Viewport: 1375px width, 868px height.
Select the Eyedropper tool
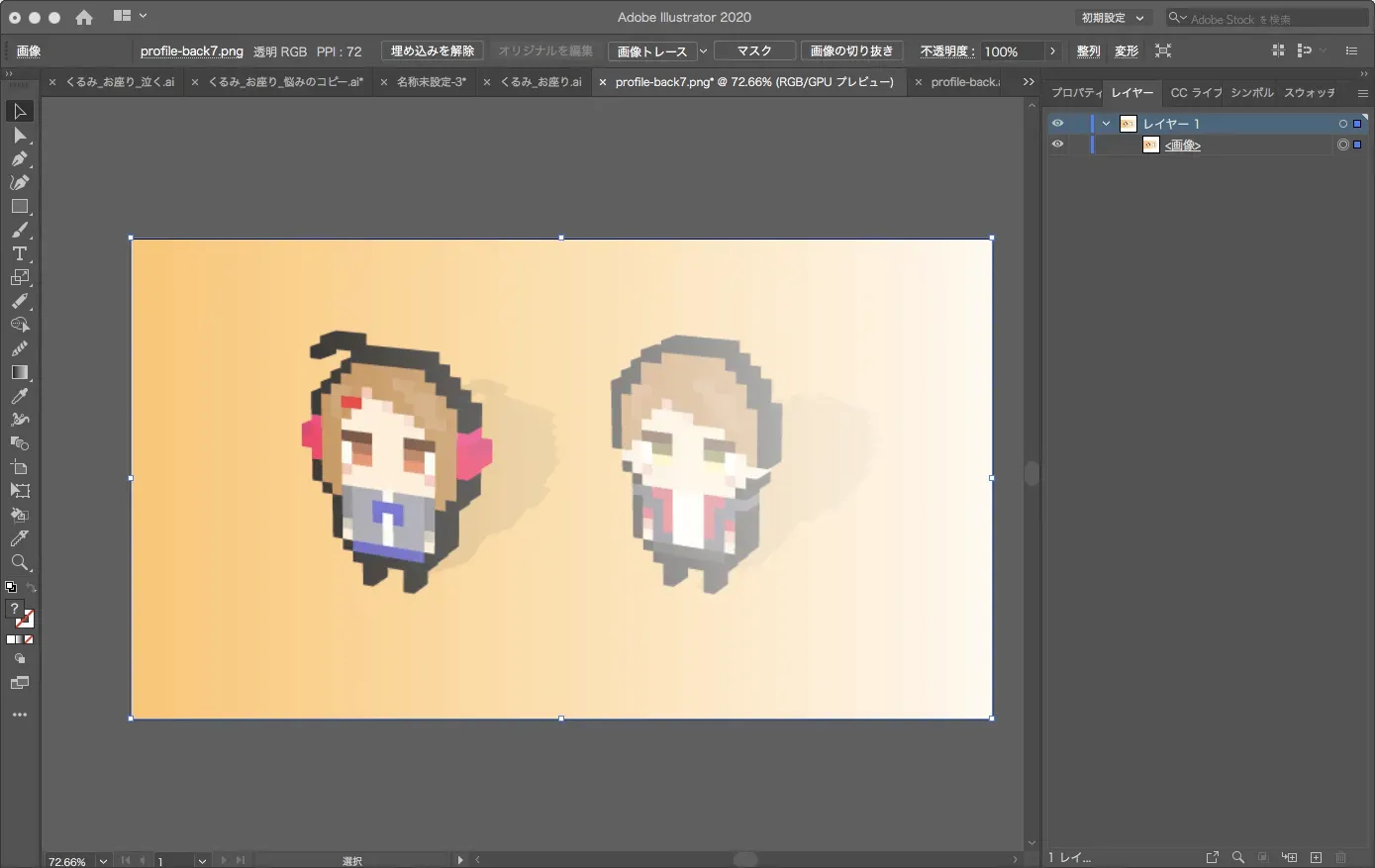click(x=19, y=396)
